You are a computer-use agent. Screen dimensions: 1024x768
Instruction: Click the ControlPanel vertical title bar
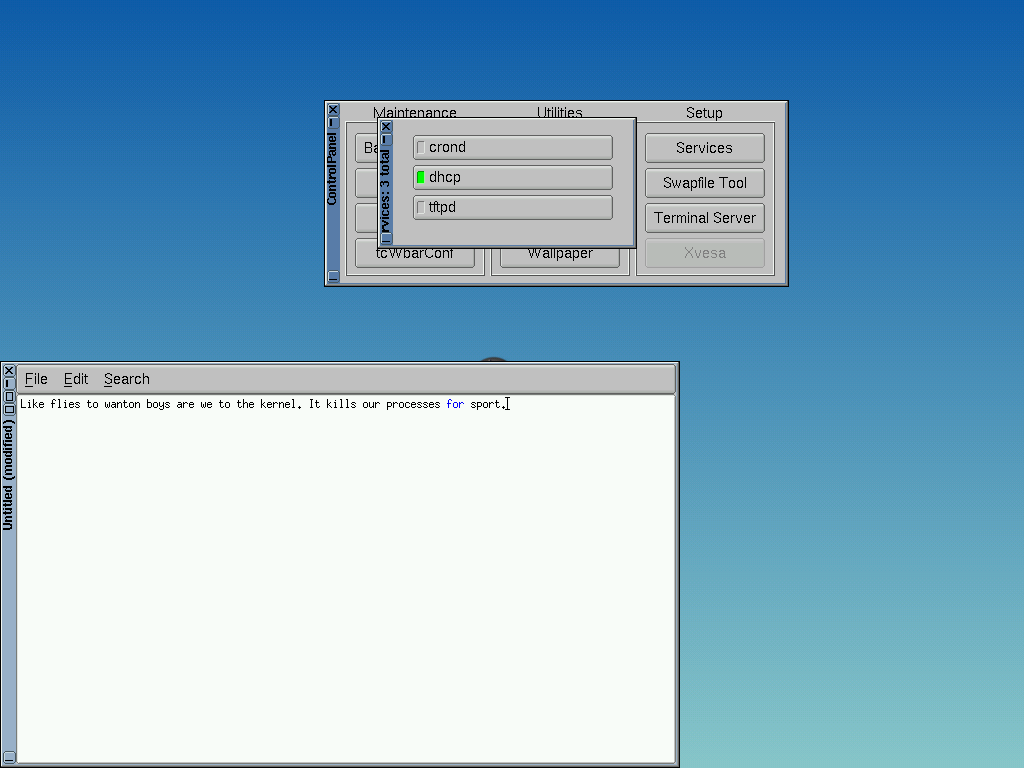[x=332, y=199]
